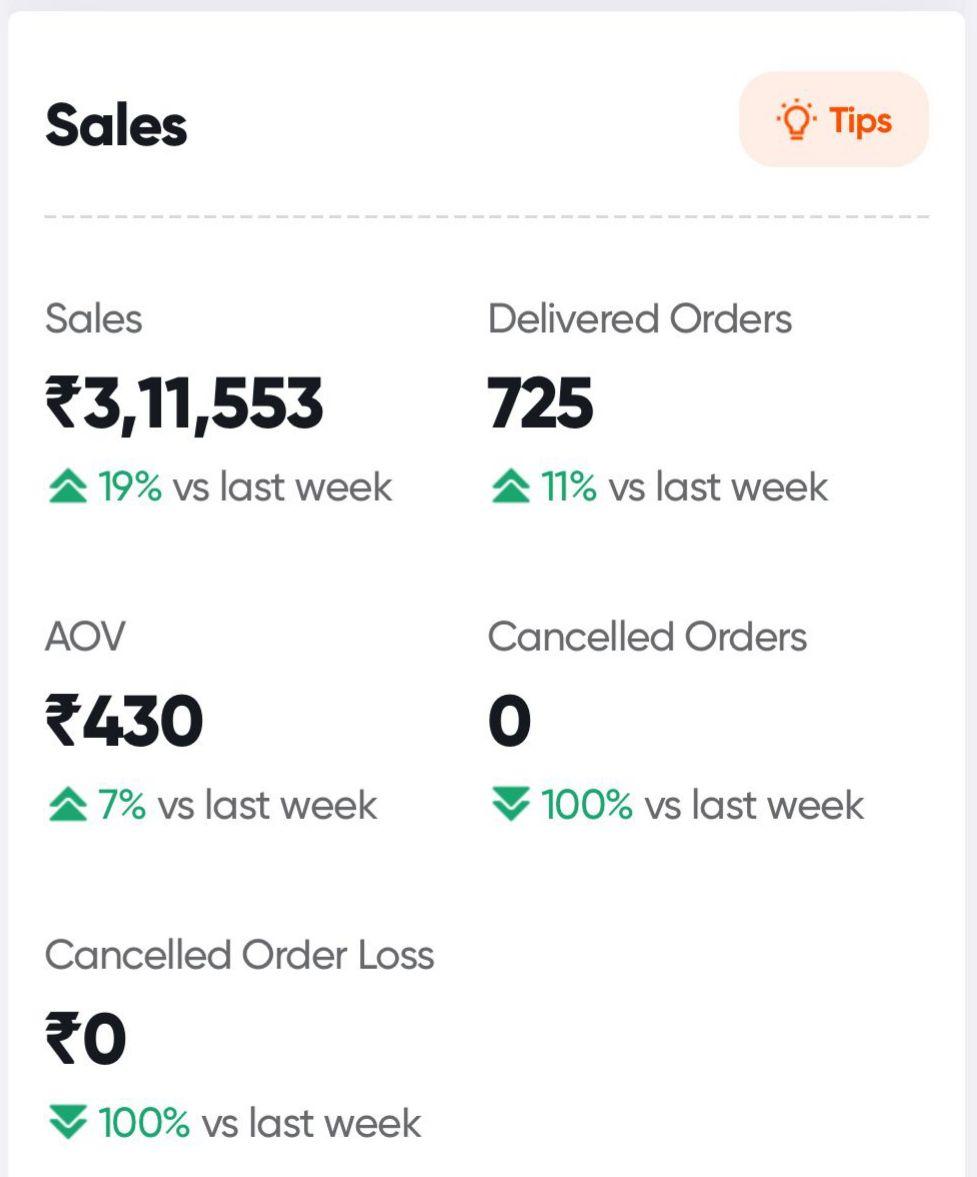Click the AOV label
The image size is (977, 1177).
85,637
